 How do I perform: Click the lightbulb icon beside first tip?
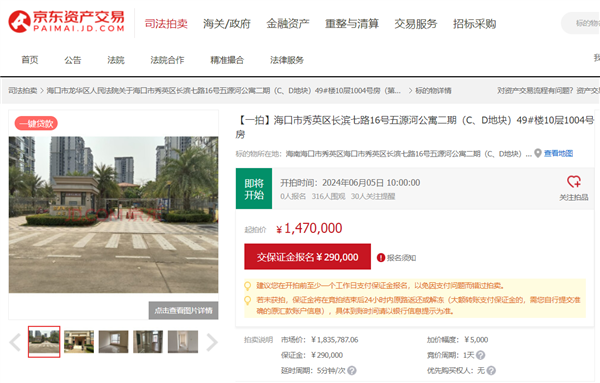click(248, 286)
